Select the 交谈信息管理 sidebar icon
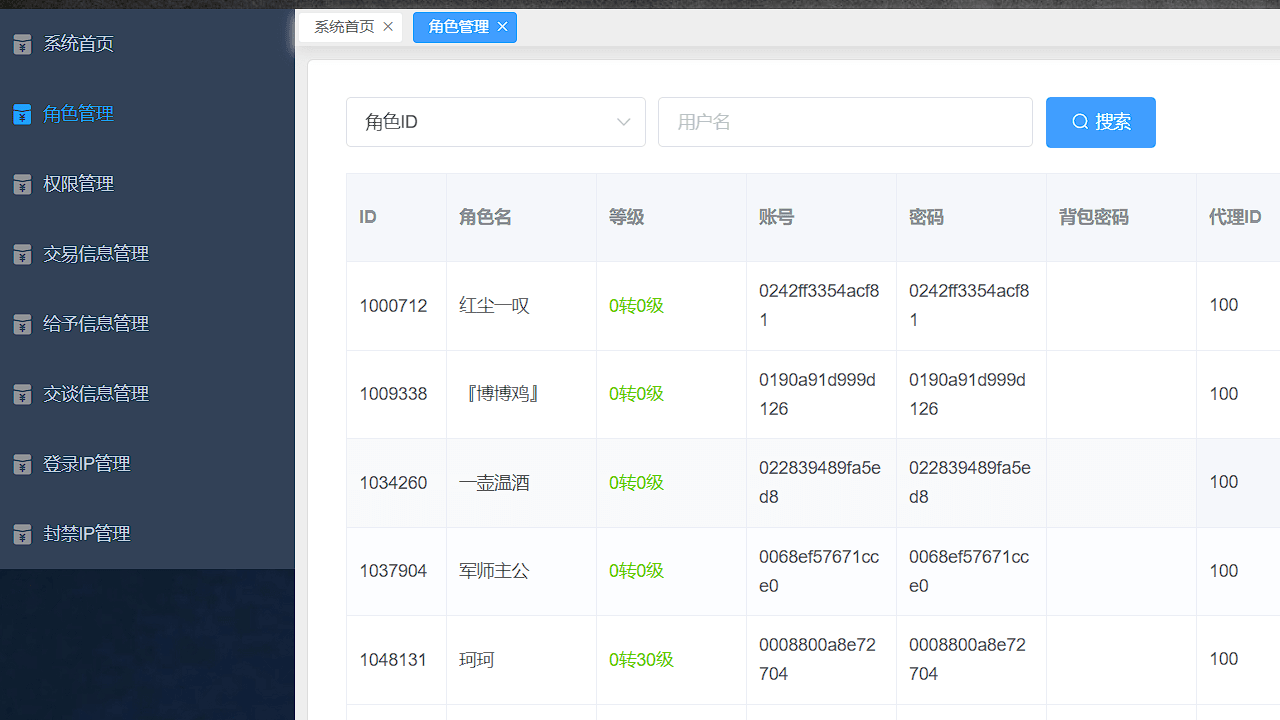 coord(22,394)
